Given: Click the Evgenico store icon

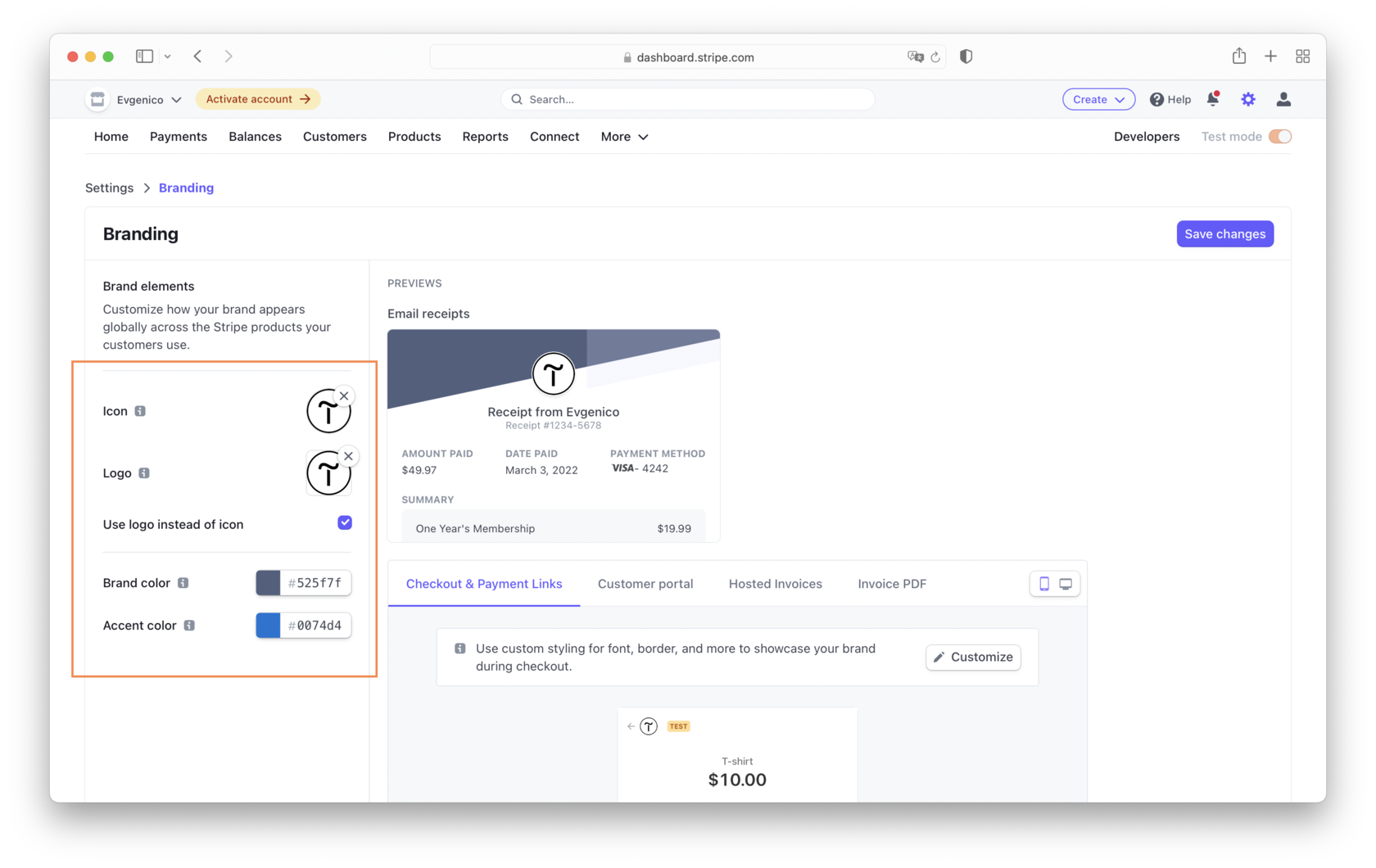Looking at the screenshot, I should (97, 99).
